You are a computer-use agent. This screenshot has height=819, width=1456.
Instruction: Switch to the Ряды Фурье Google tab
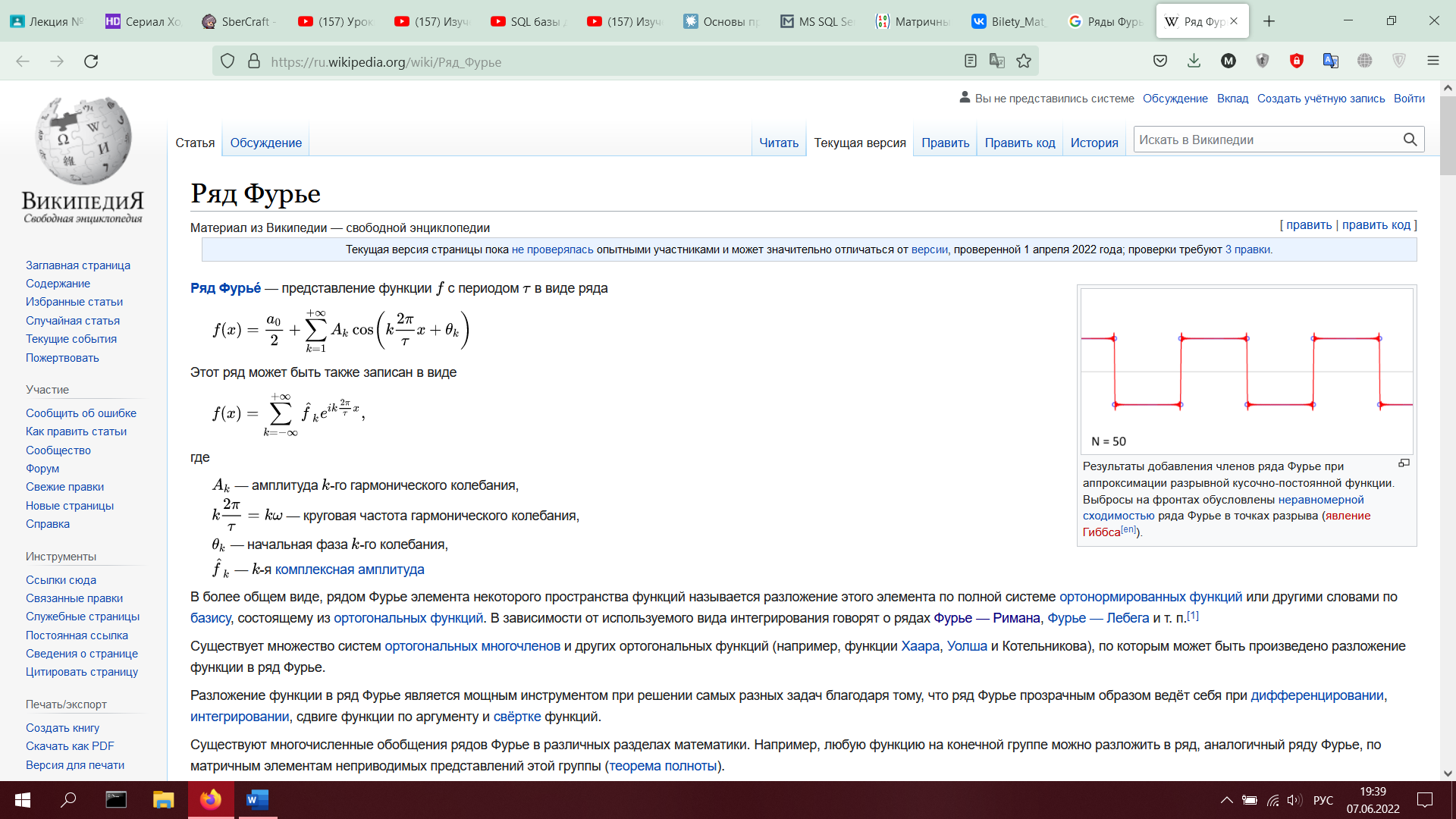click(x=1106, y=21)
